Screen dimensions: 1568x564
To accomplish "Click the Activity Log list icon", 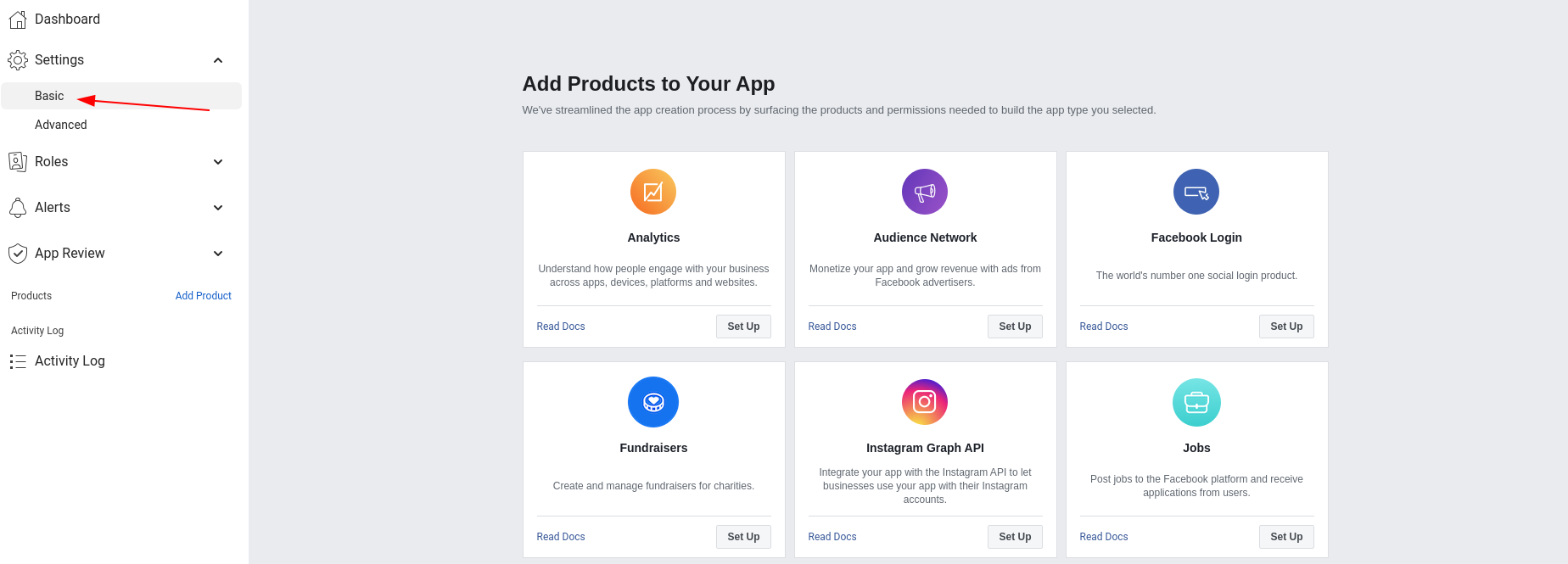I will tap(18, 361).
